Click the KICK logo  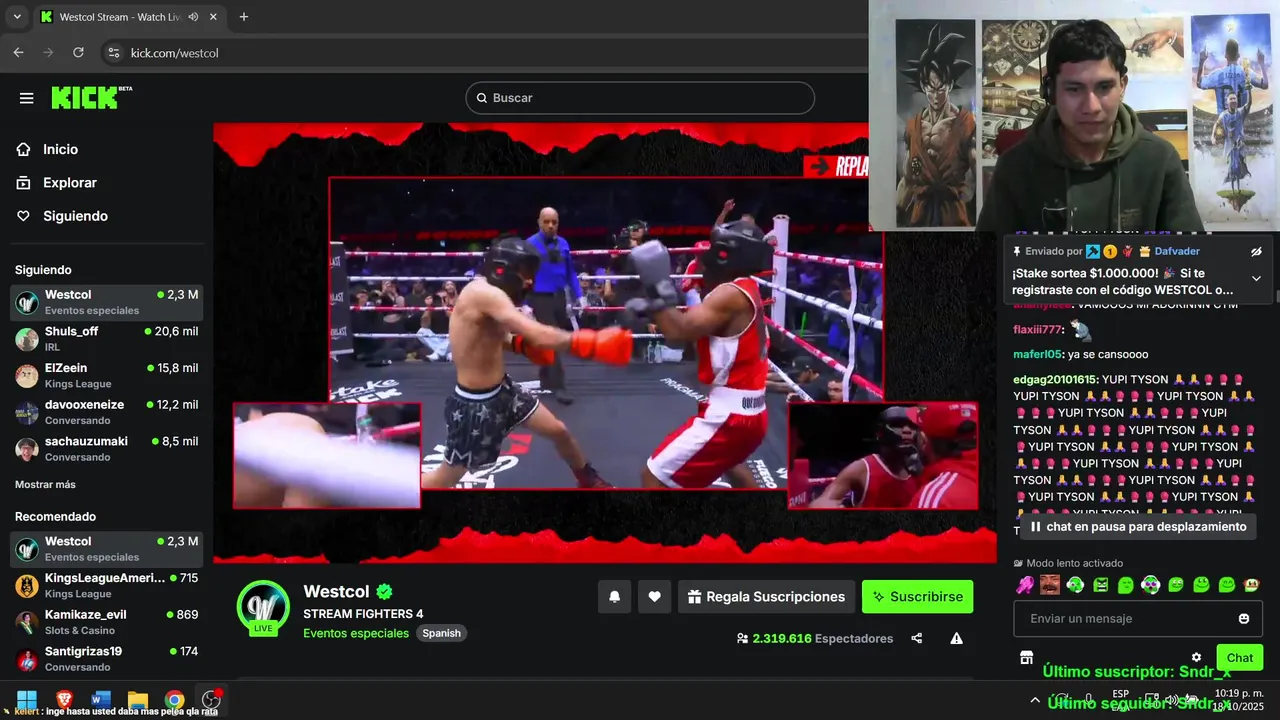(91, 97)
